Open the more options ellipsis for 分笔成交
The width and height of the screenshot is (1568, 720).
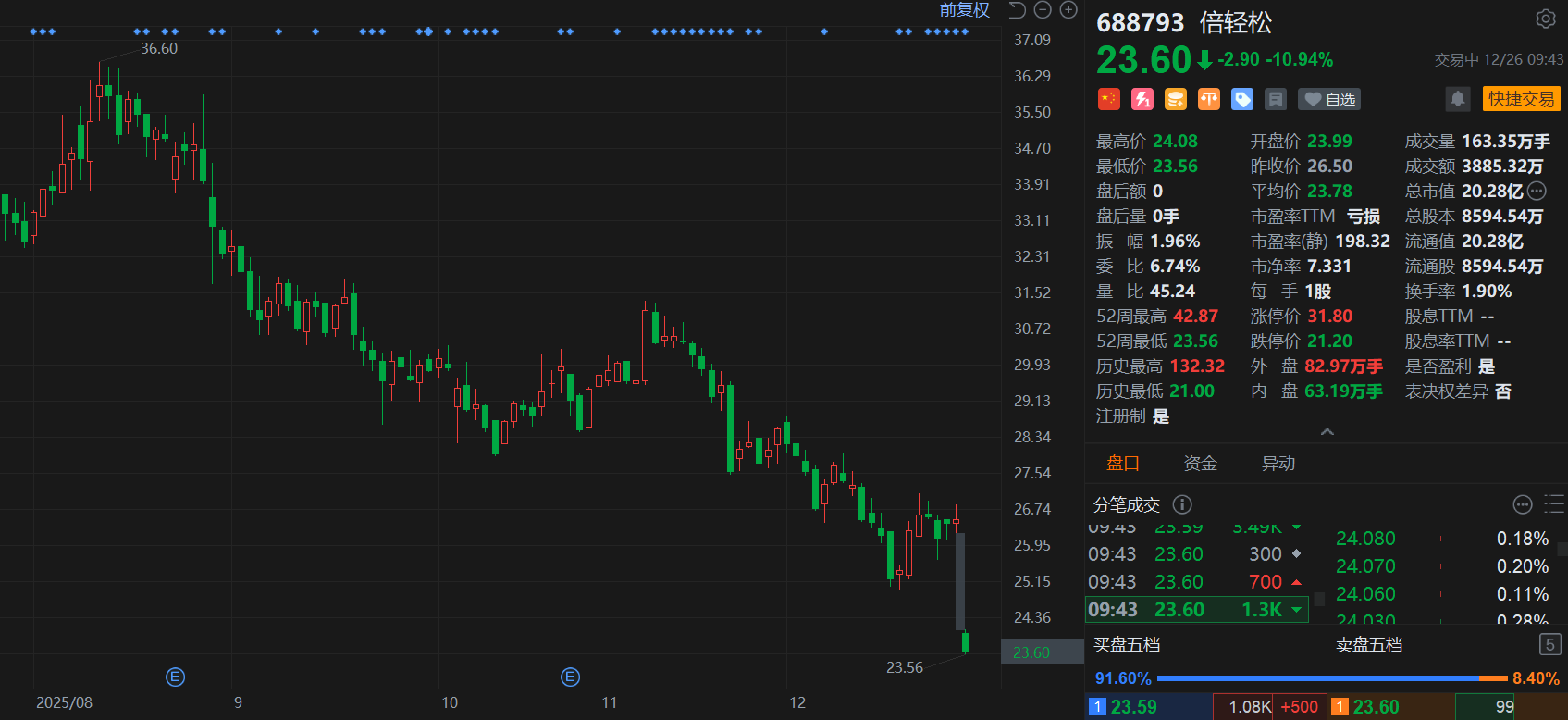click(1522, 504)
